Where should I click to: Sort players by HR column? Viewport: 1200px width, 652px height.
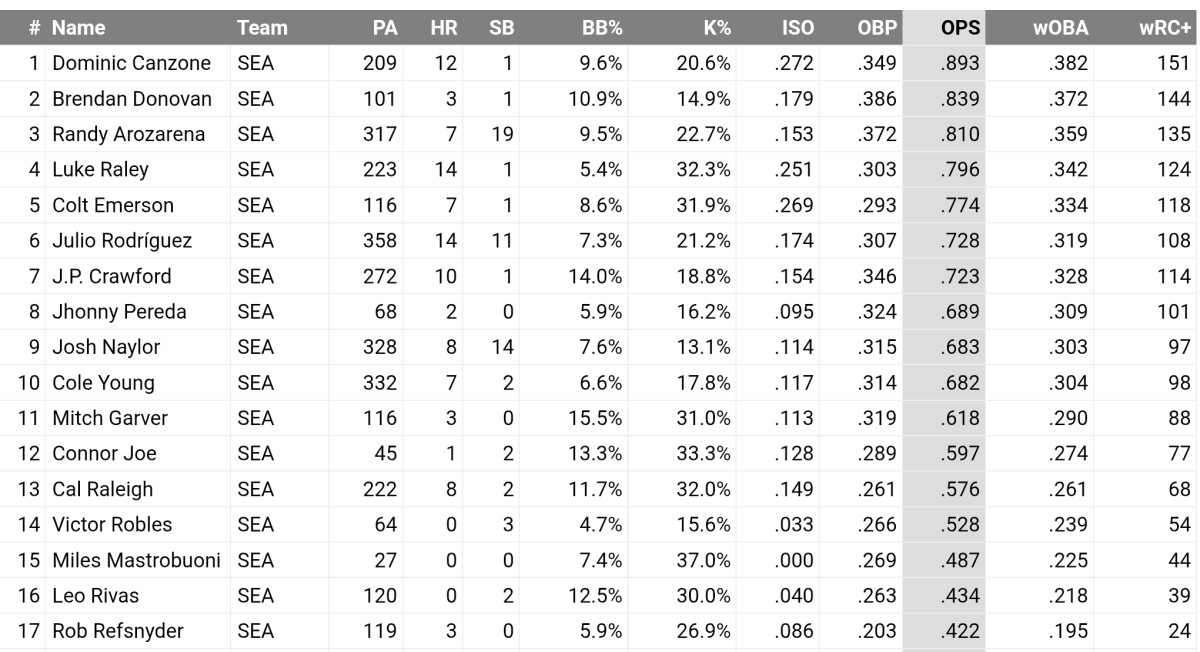pos(444,28)
